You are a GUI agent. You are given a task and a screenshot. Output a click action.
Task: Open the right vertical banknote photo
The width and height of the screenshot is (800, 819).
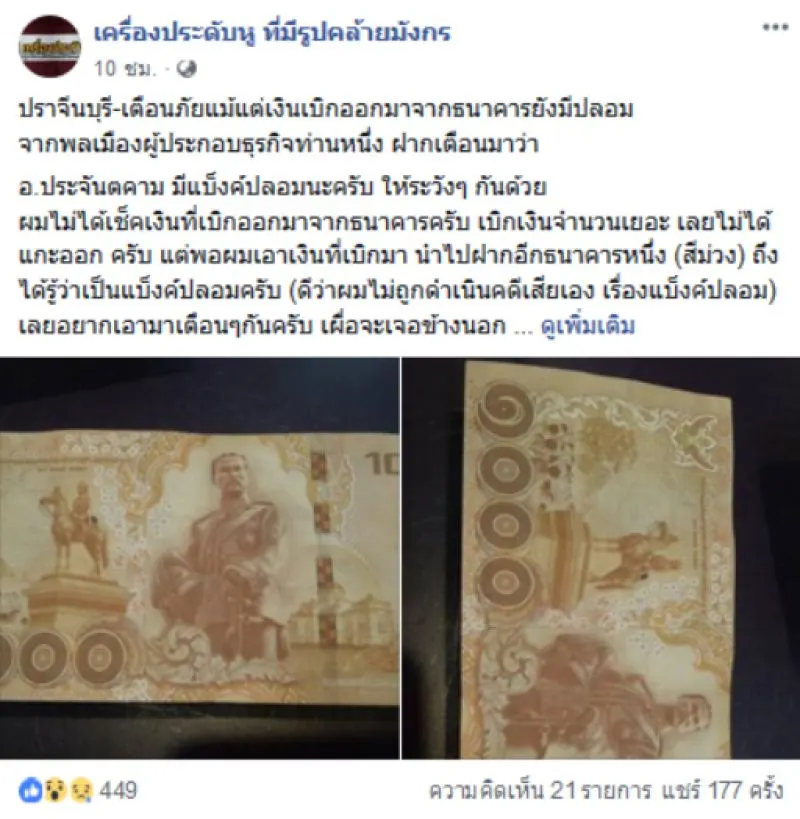click(x=601, y=558)
